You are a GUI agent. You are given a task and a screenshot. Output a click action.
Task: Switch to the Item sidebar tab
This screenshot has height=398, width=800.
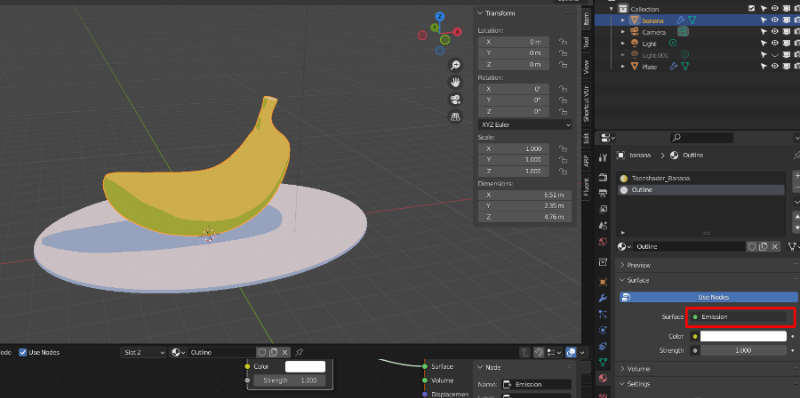click(586, 19)
